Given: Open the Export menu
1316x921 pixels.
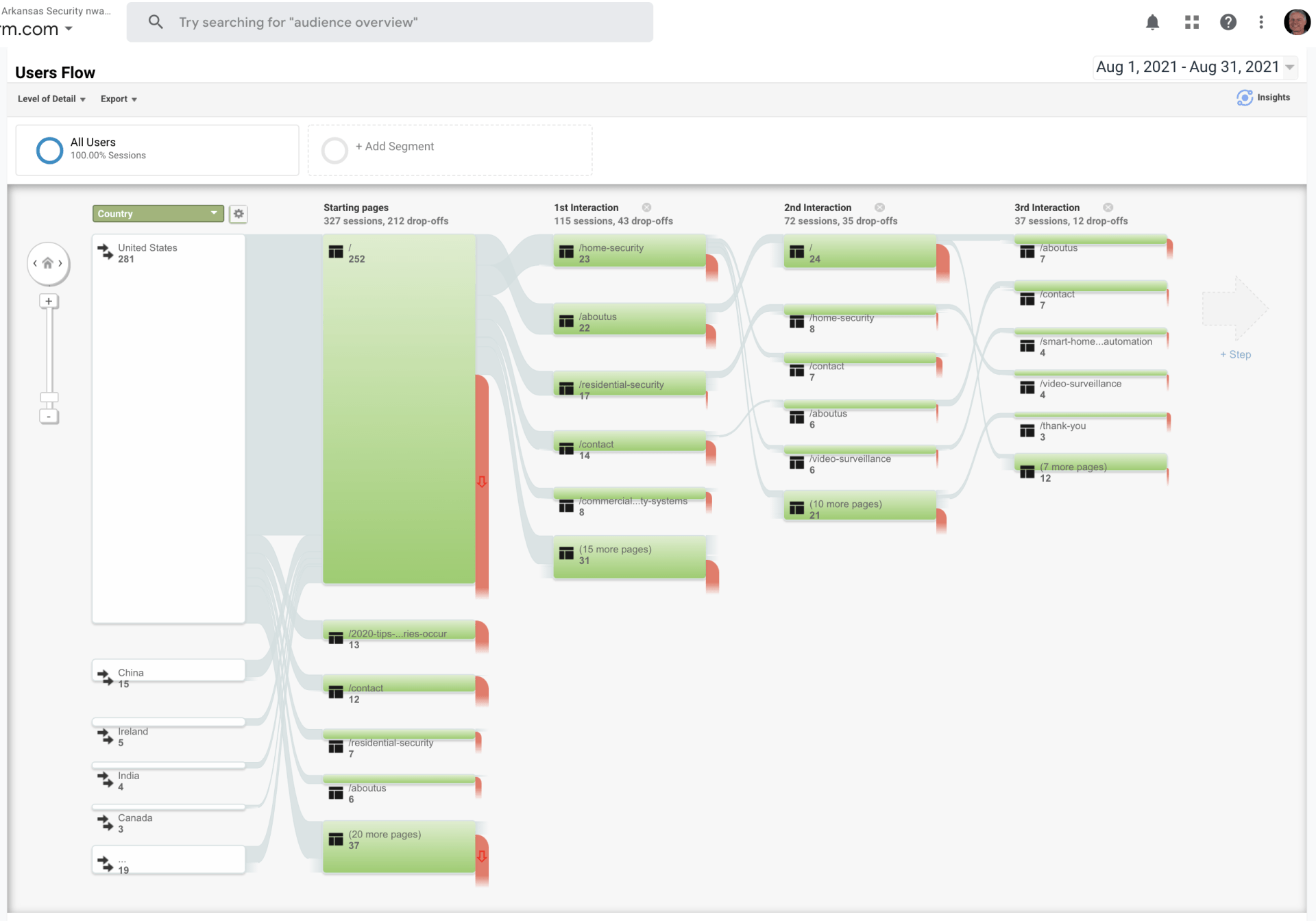Looking at the screenshot, I should click(119, 99).
